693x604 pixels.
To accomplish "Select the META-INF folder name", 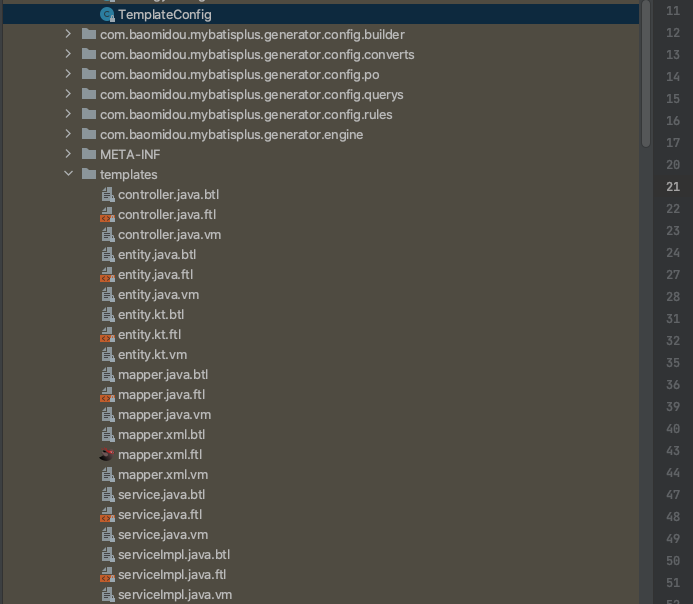I will click(x=130, y=154).
